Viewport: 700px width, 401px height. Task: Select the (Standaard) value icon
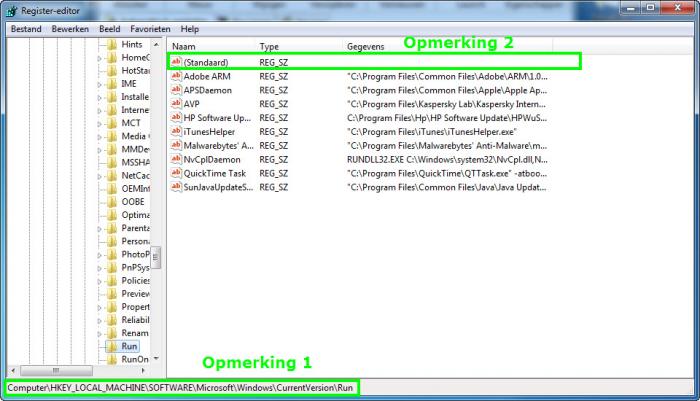[176, 62]
